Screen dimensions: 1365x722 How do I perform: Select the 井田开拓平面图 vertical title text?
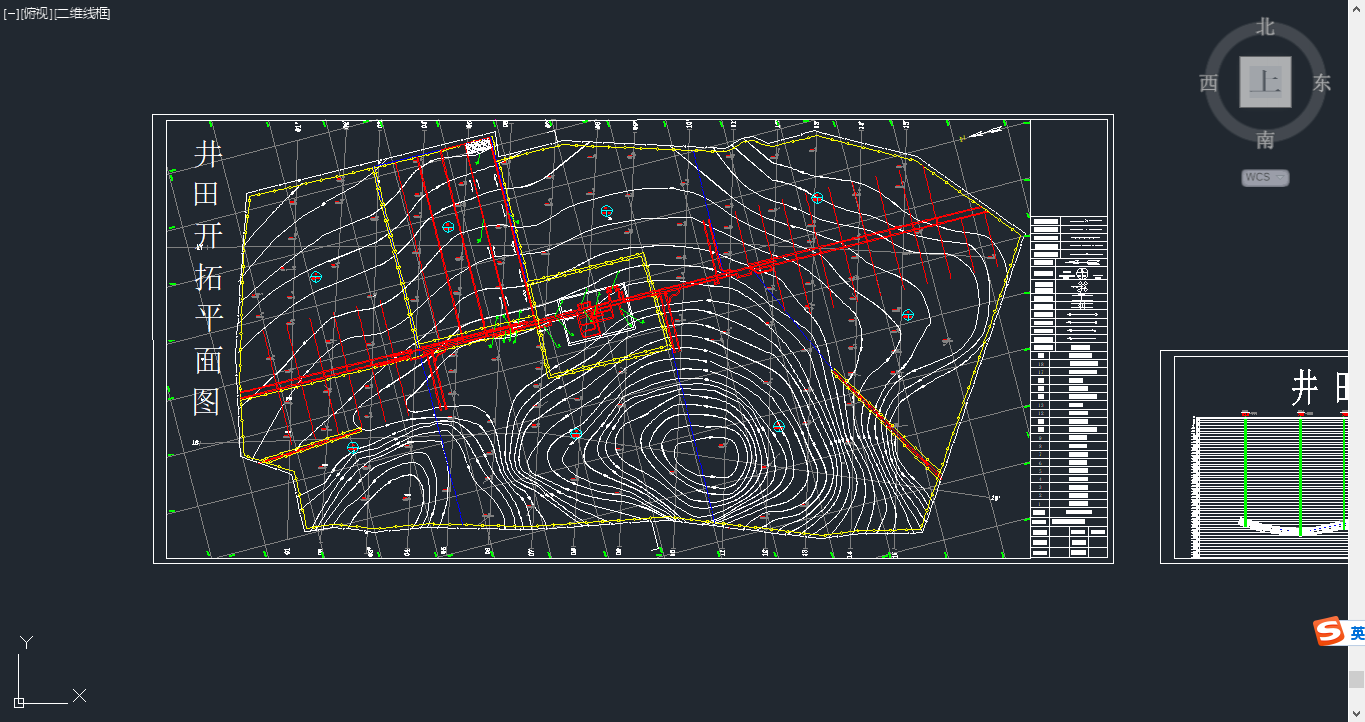[207, 278]
